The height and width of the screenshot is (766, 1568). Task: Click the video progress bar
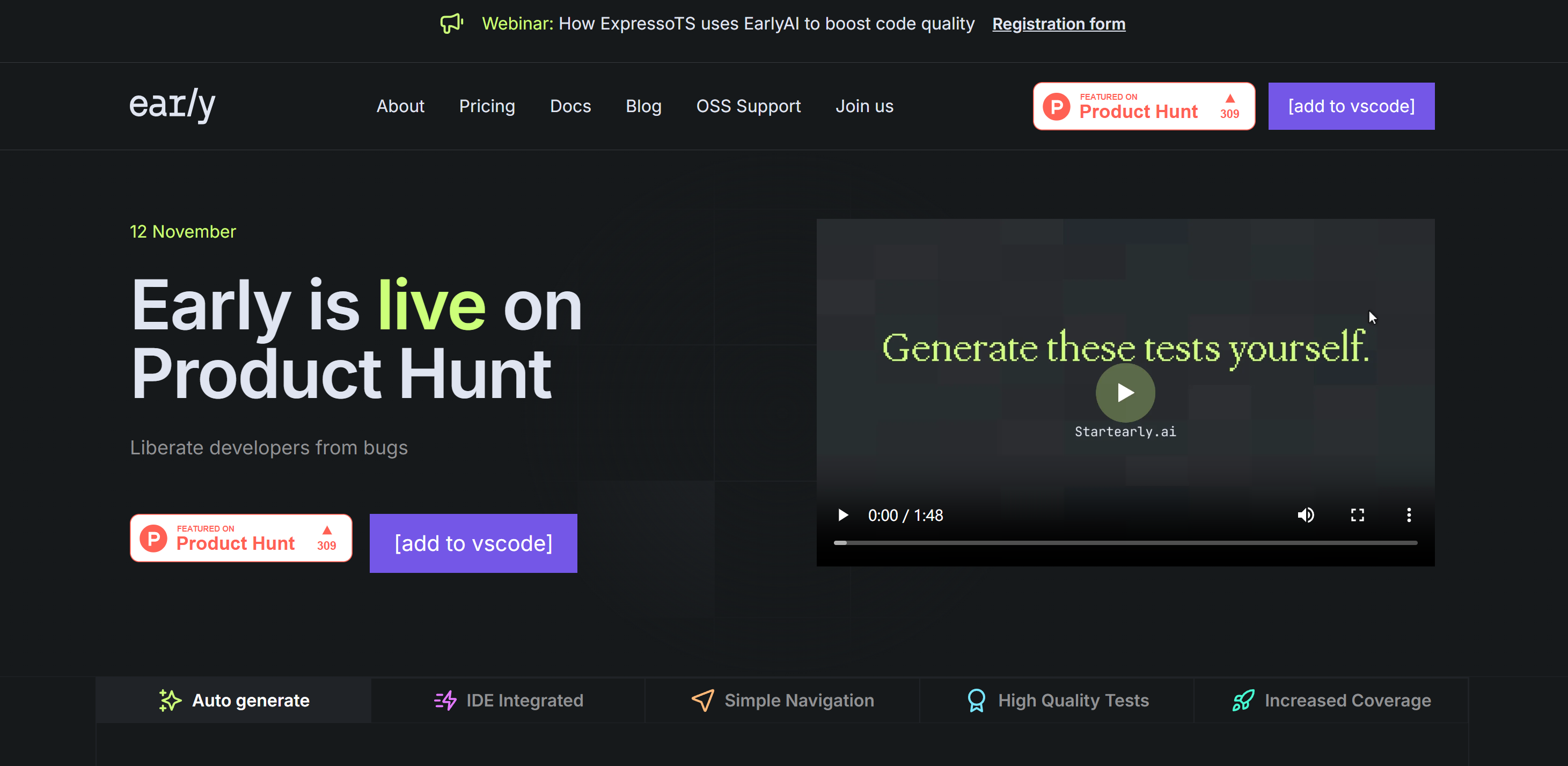[1125, 542]
